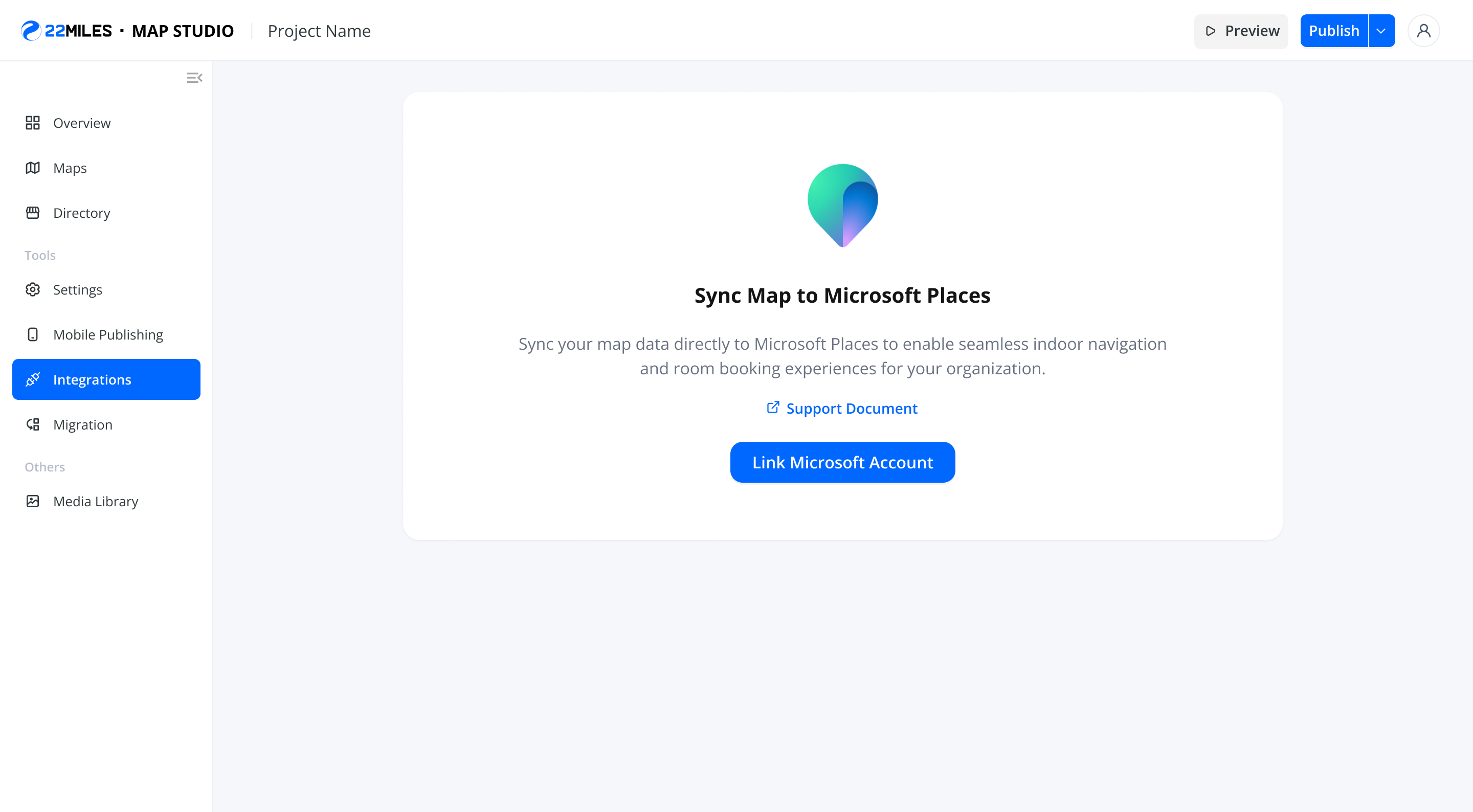Click the Integrations plug icon
This screenshot has height=812, width=1473.
pos(33,379)
